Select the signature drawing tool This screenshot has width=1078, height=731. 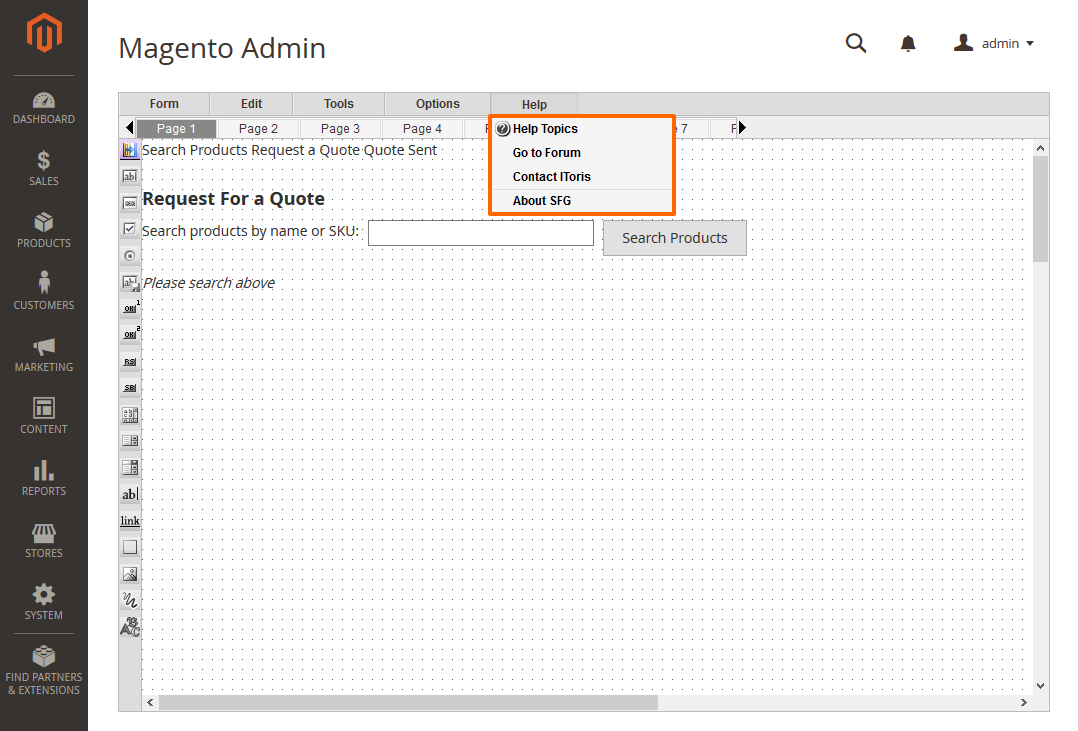pyautogui.click(x=129, y=599)
